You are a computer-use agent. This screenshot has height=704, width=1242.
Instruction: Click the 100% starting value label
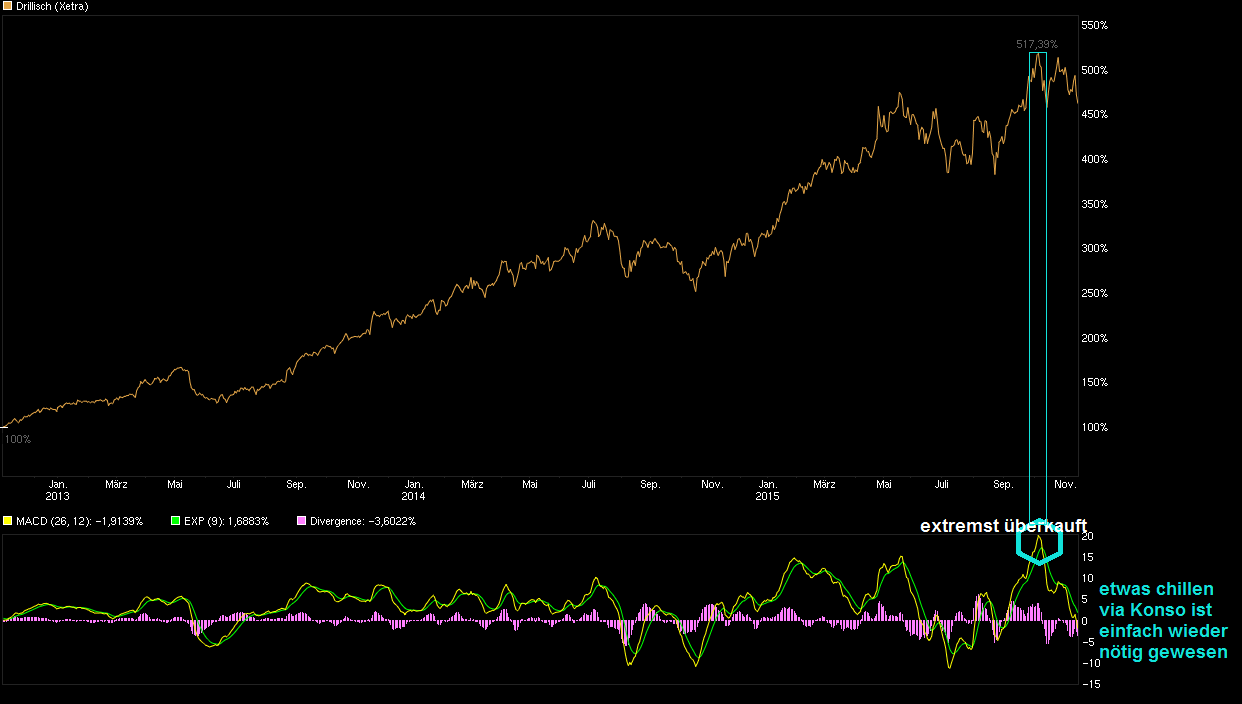(18, 439)
